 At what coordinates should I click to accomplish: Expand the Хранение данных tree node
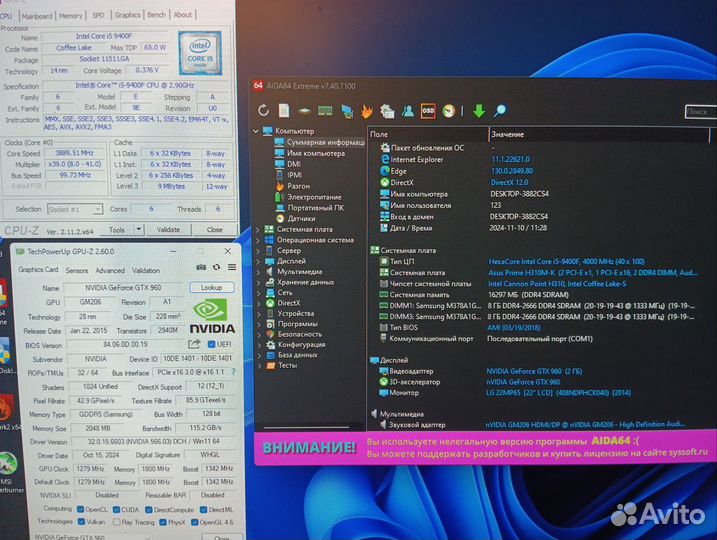pyautogui.click(x=258, y=283)
